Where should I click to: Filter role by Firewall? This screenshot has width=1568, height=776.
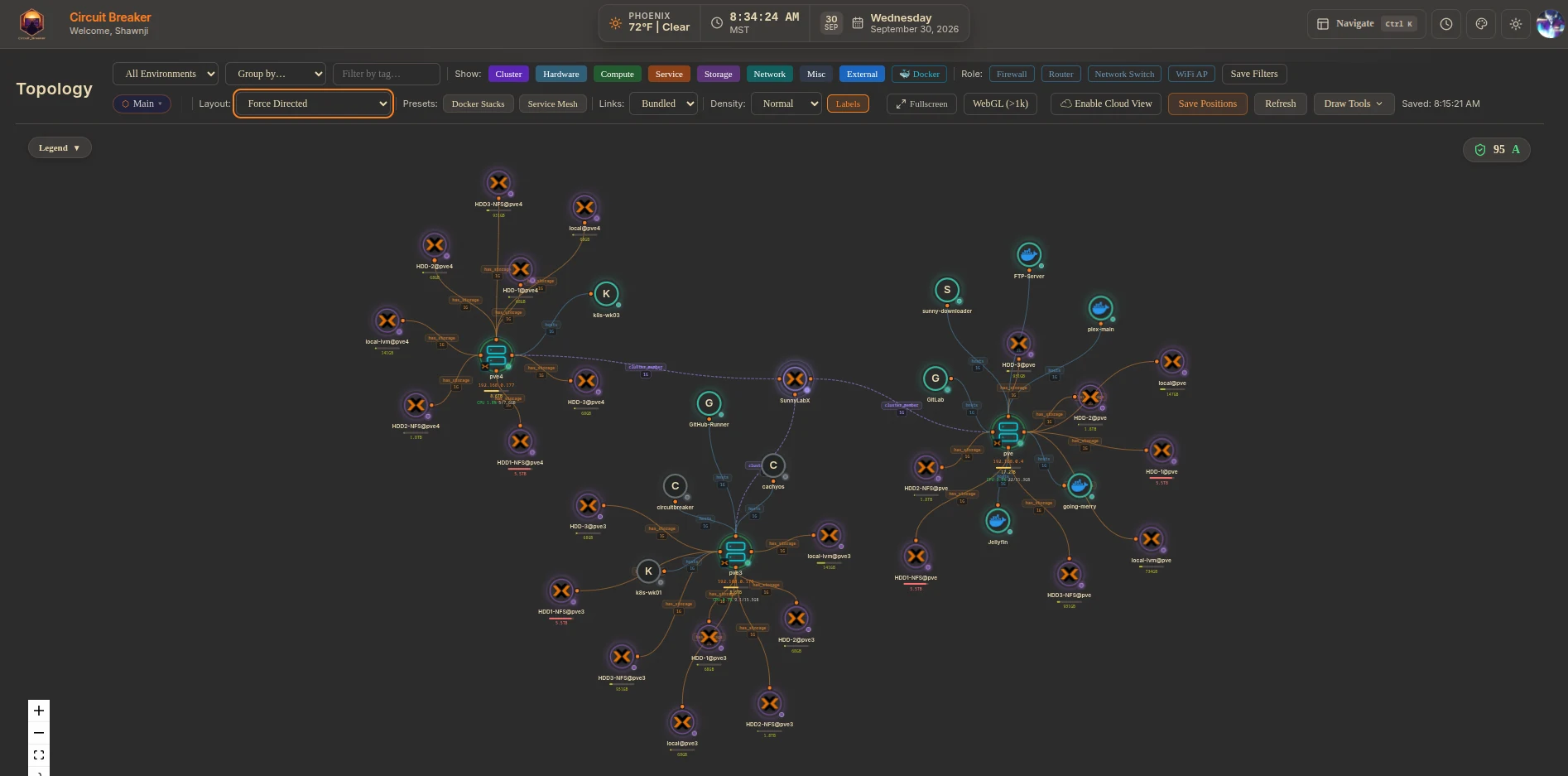coord(1012,74)
